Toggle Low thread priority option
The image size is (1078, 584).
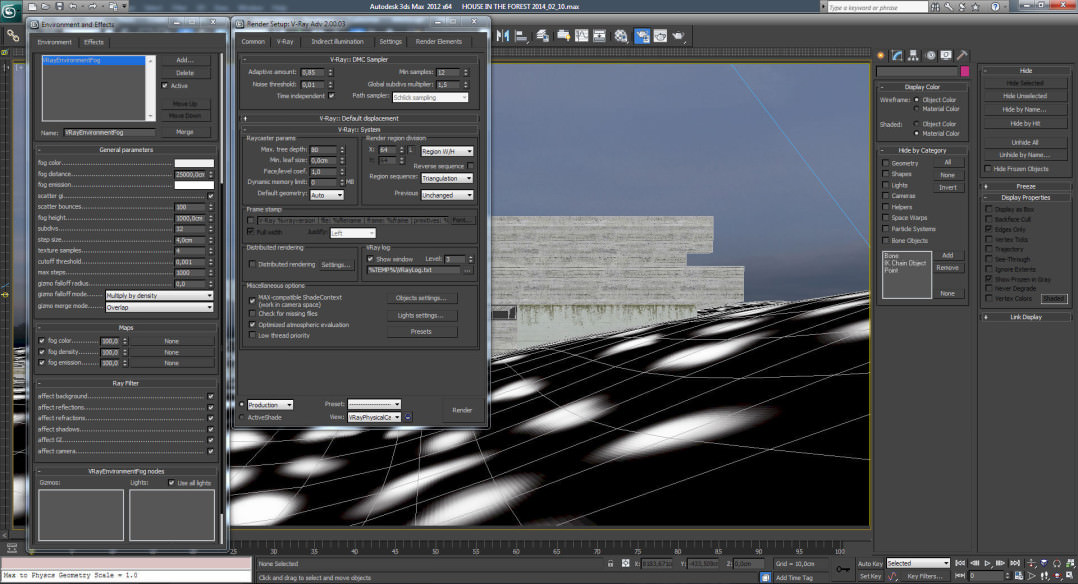click(x=252, y=335)
